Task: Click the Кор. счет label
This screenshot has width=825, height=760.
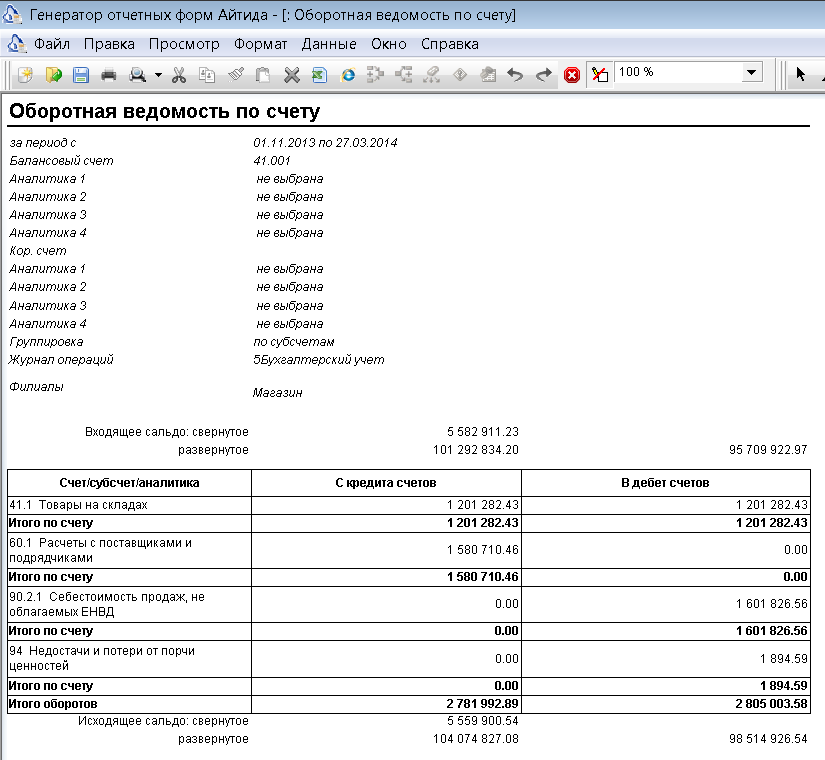Action: pos(38,251)
